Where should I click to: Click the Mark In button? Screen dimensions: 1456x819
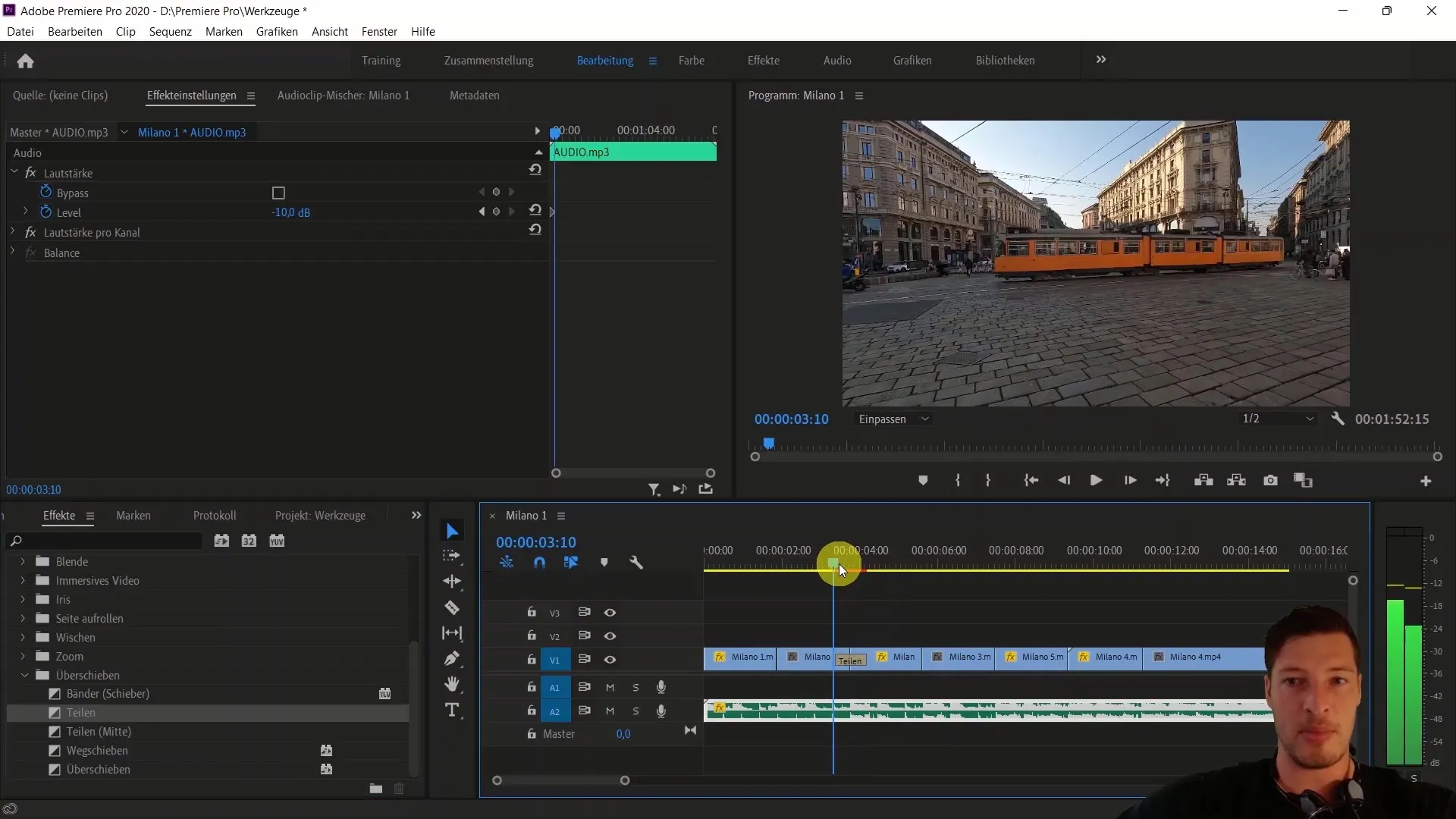point(958,481)
